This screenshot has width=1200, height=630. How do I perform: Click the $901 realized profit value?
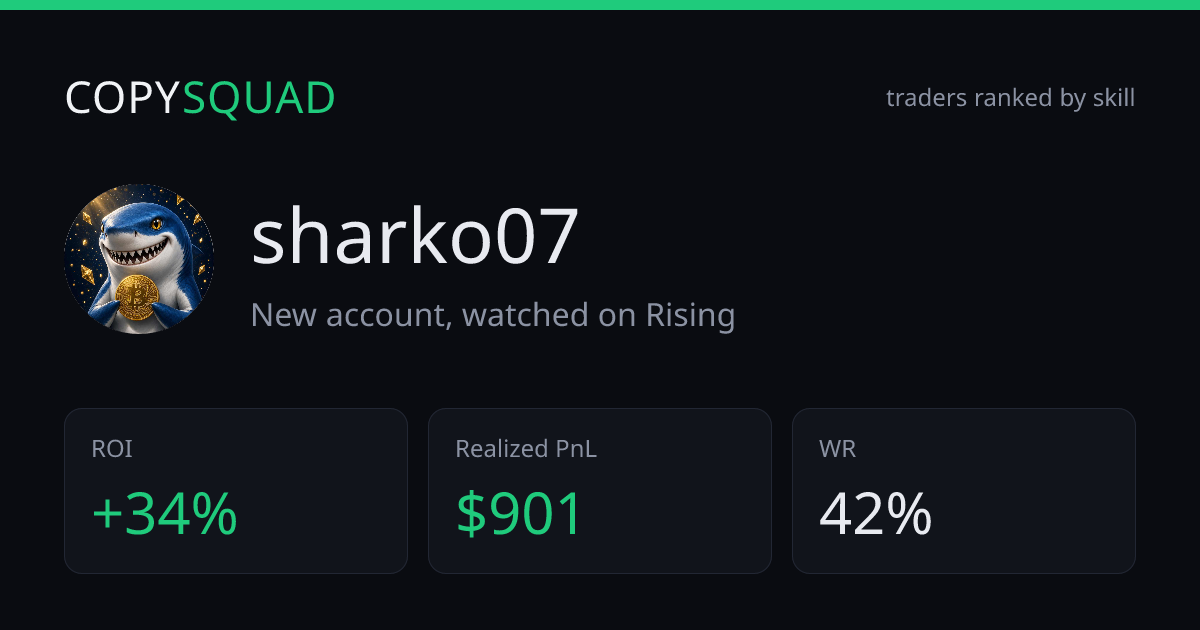[519, 515]
